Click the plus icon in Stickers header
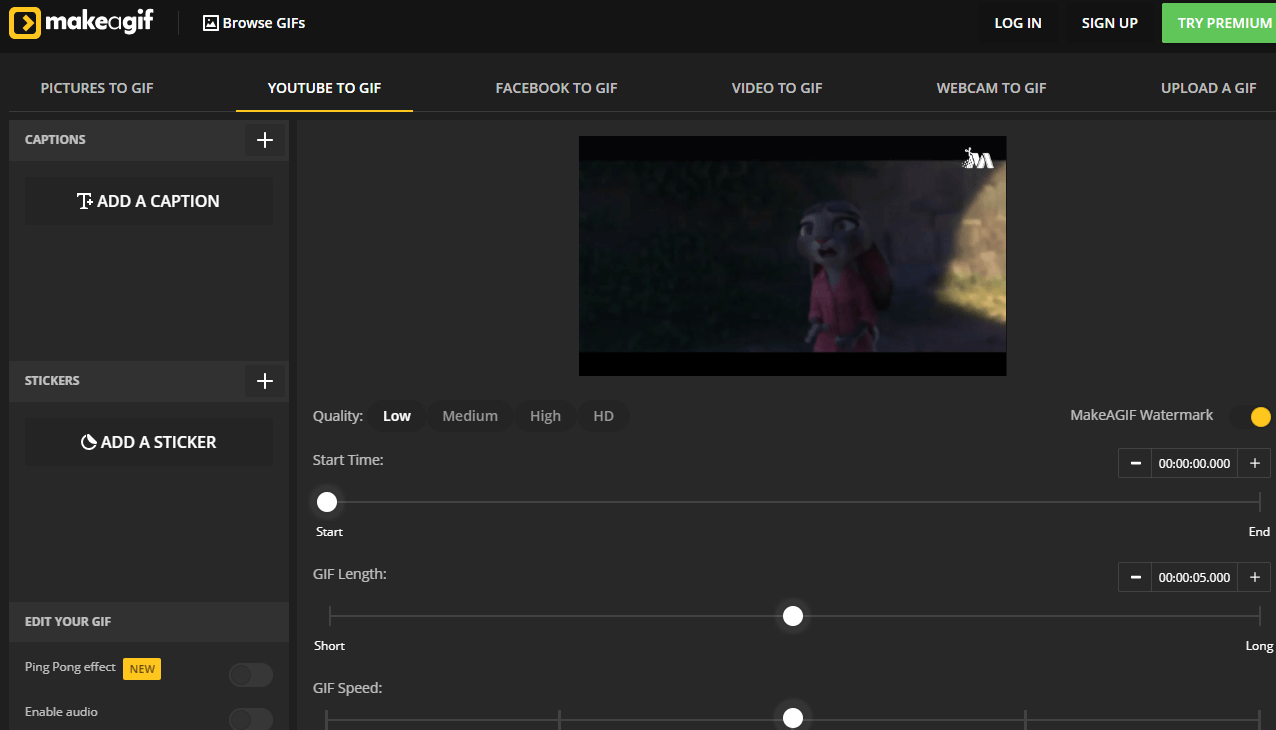The image size is (1276, 730). pyautogui.click(x=265, y=381)
